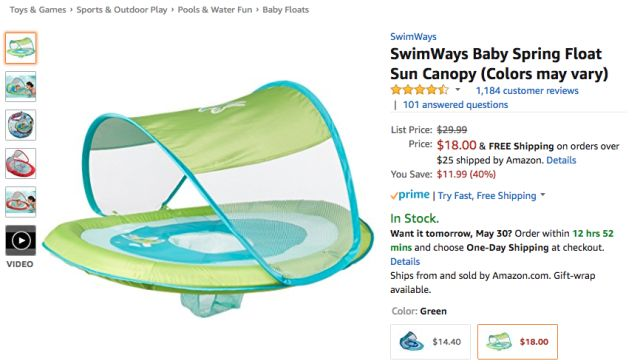Select the first green canopy thumbnail
Viewport: 640px width, 364px height.
20,48
